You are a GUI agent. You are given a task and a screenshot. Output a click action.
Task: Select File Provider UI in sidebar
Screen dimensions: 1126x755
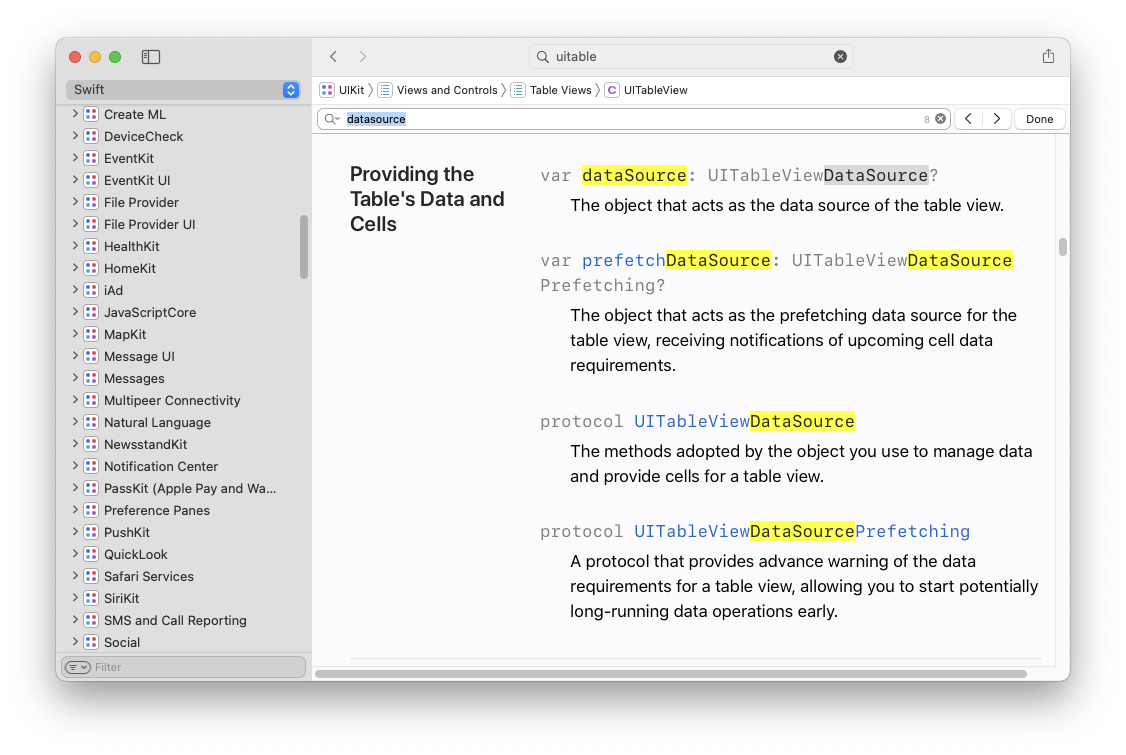click(x=149, y=224)
